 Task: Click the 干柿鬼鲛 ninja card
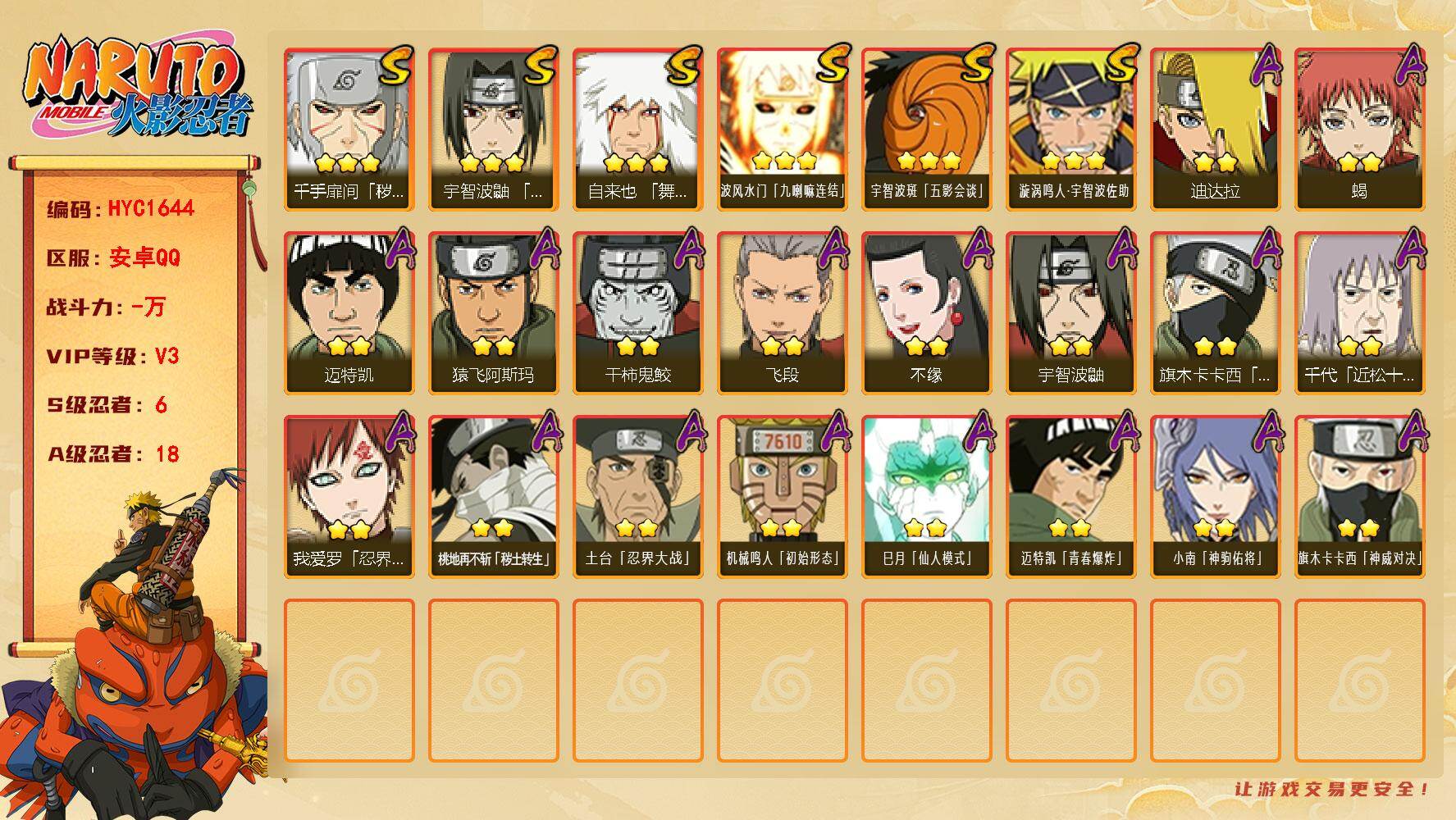pyautogui.click(x=637, y=313)
